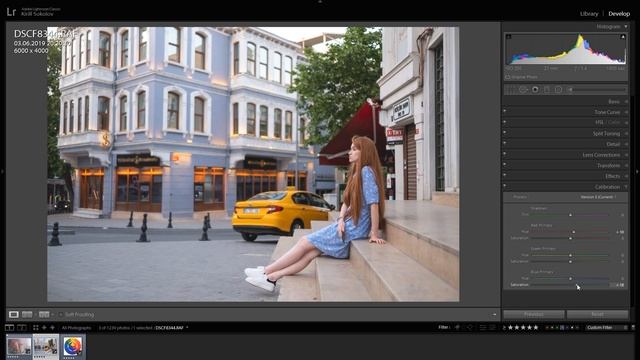The image size is (640, 360).
Task: Open toolbar content dropdown arrow
Action: [494, 314]
